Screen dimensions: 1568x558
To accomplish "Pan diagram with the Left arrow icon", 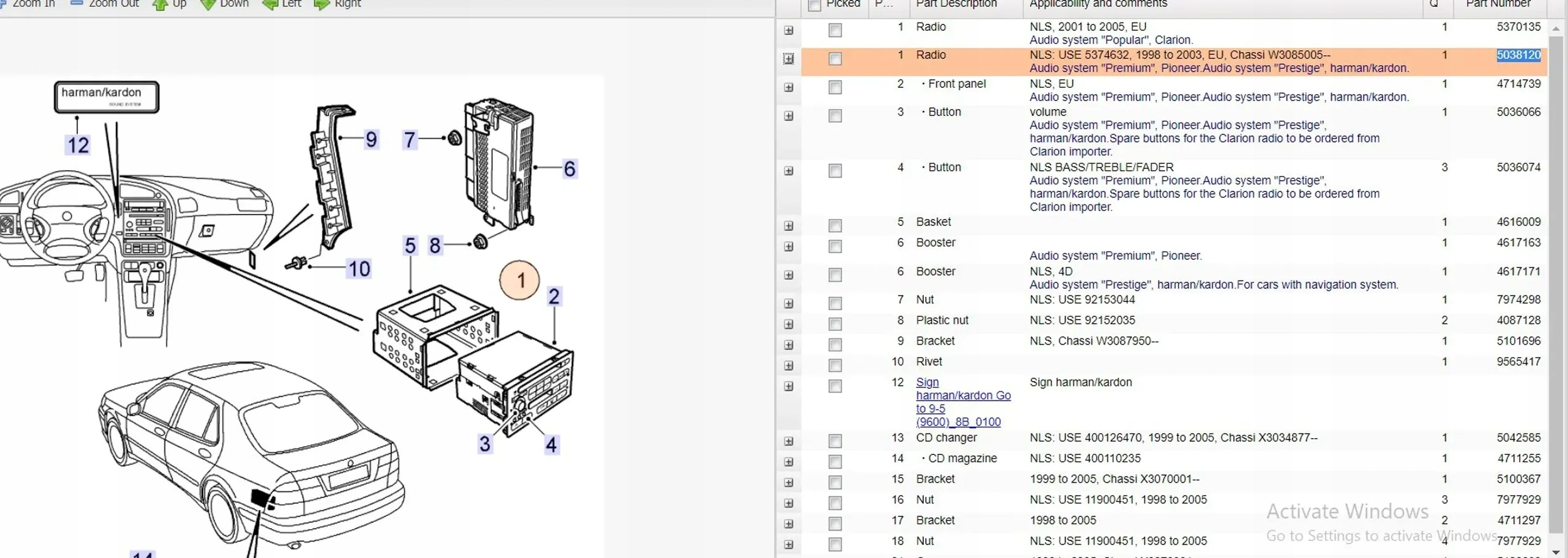I will click(x=270, y=5).
